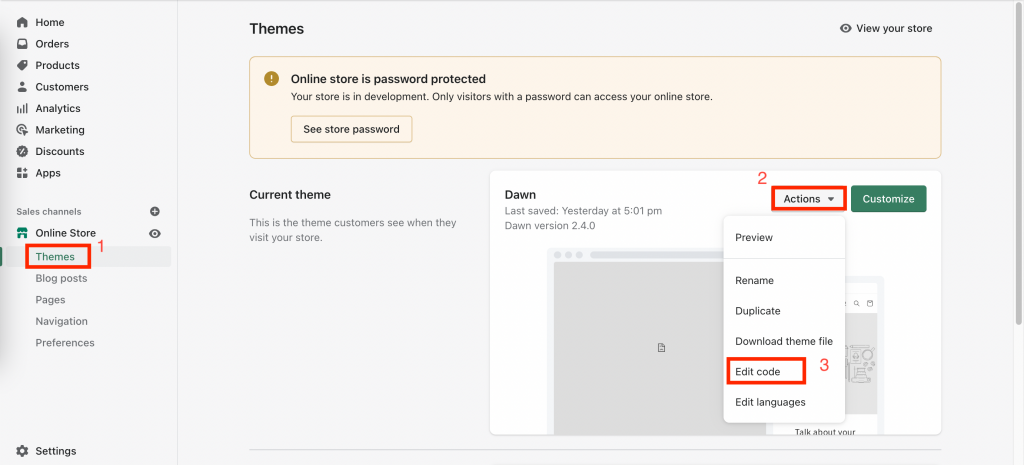The height and width of the screenshot is (465, 1024).
Task: Go to Navigation under Online Store
Action: coord(61,321)
